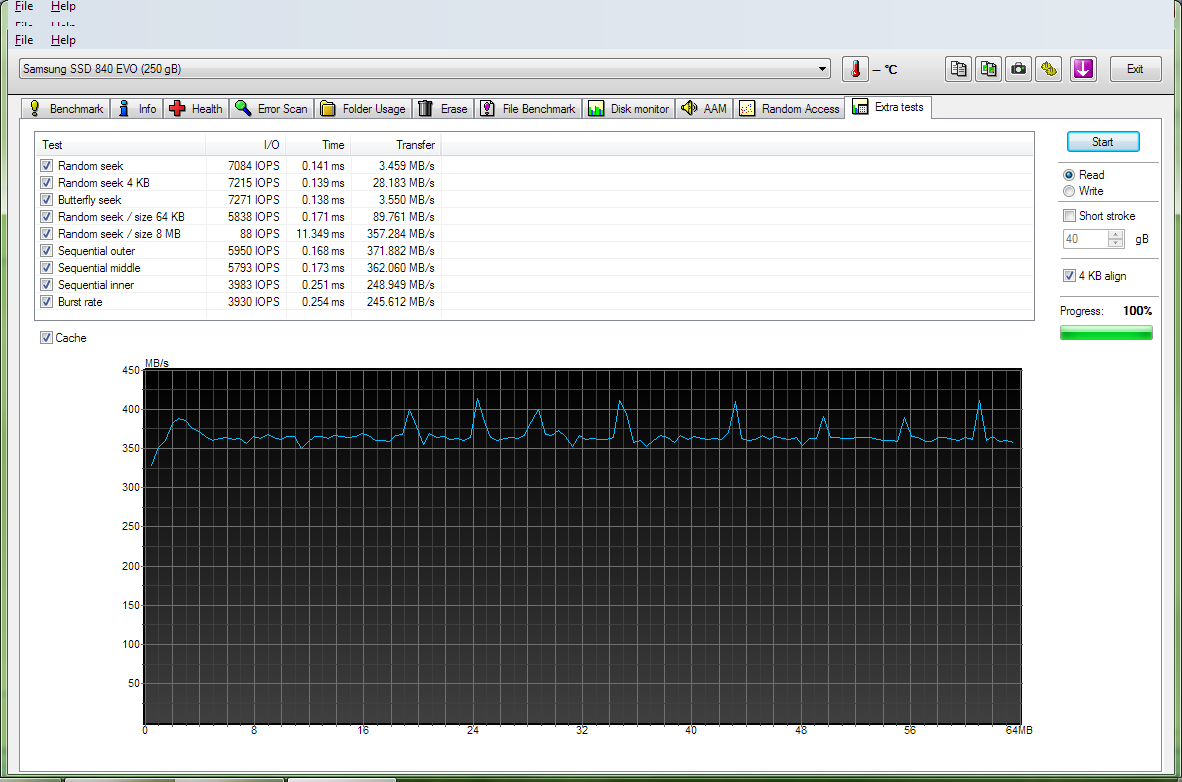The image size is (1182, 782).
Task: Click the Extra tests tab icon
Action: (x=860, y=107)
